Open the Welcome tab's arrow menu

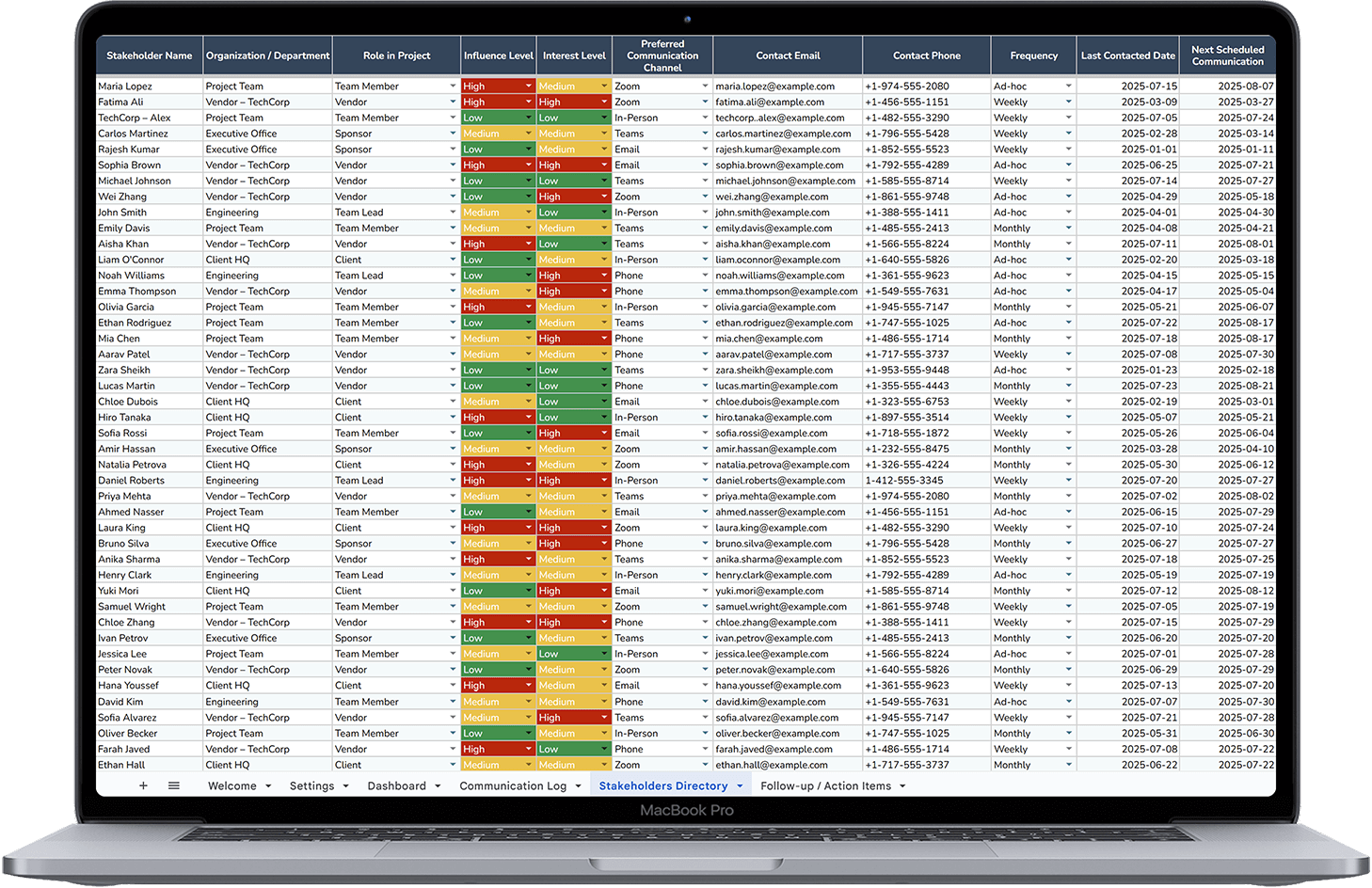pyautogui.click(x=268, y=786)
